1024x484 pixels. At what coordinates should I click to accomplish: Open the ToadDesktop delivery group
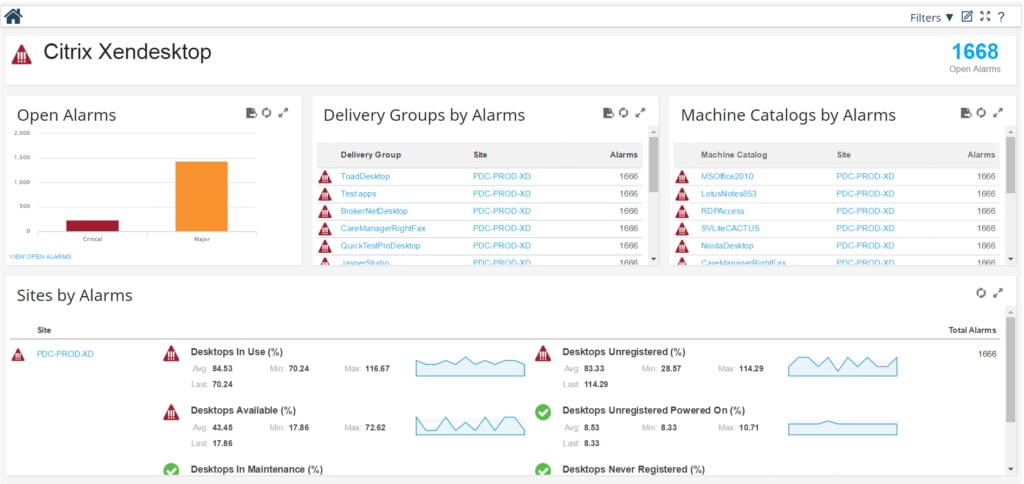(365, 176)
